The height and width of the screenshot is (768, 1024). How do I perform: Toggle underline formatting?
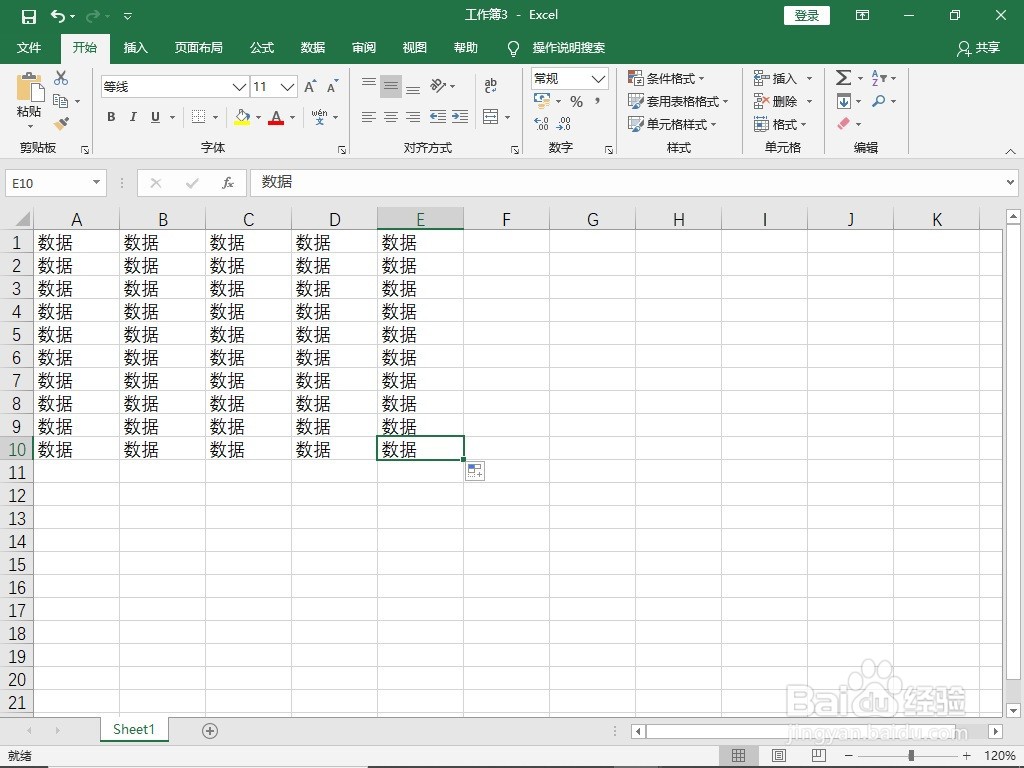tap(155, 117)
